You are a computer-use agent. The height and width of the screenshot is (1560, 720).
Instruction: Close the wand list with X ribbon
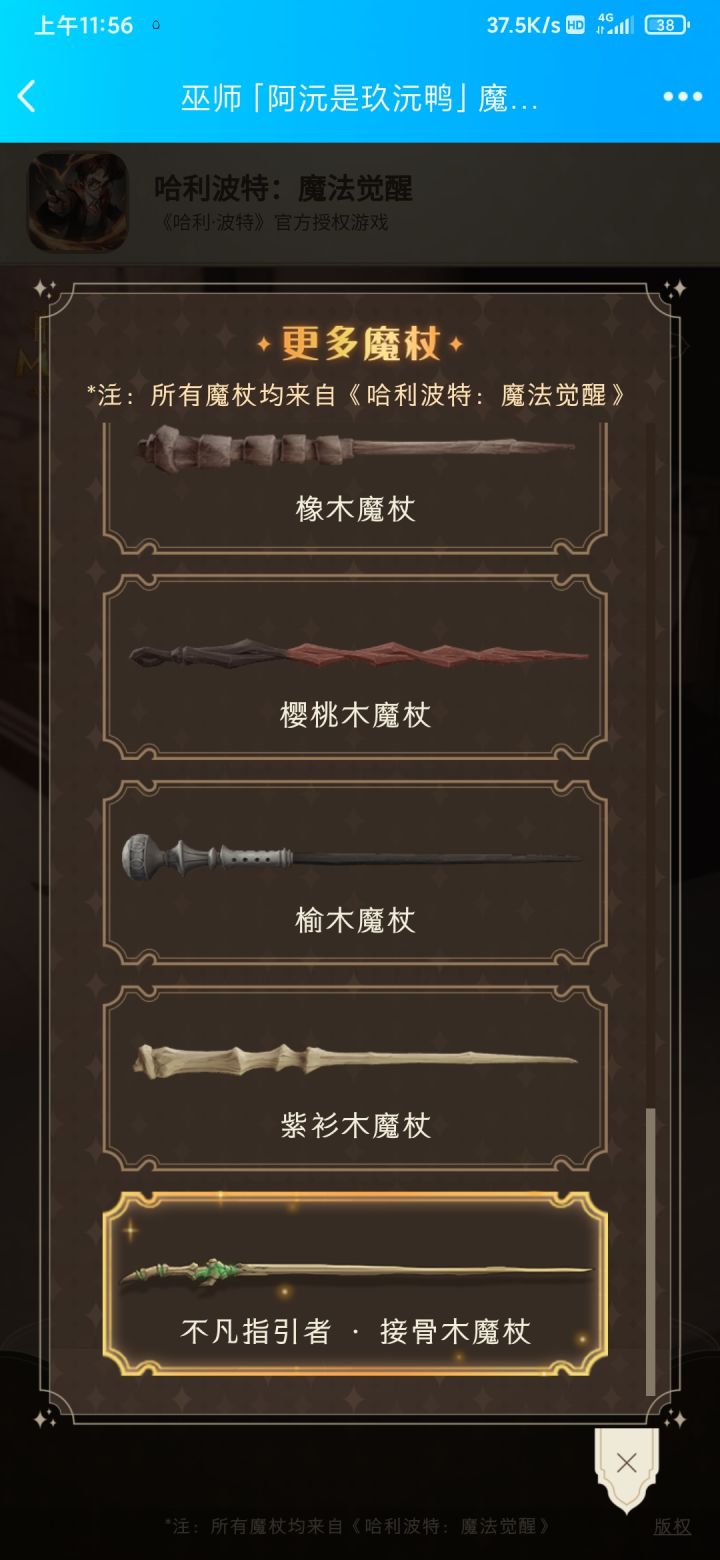tap(627, 1467)
